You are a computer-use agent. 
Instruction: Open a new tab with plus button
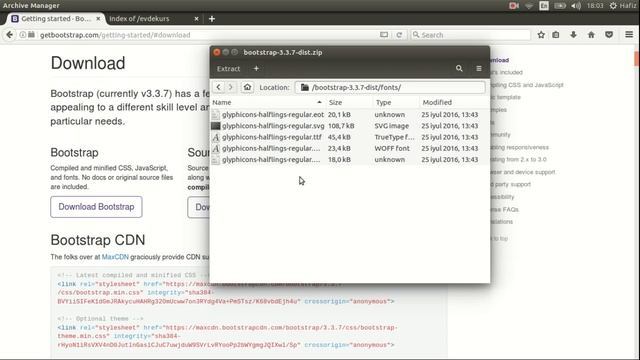tap(211, 19)
